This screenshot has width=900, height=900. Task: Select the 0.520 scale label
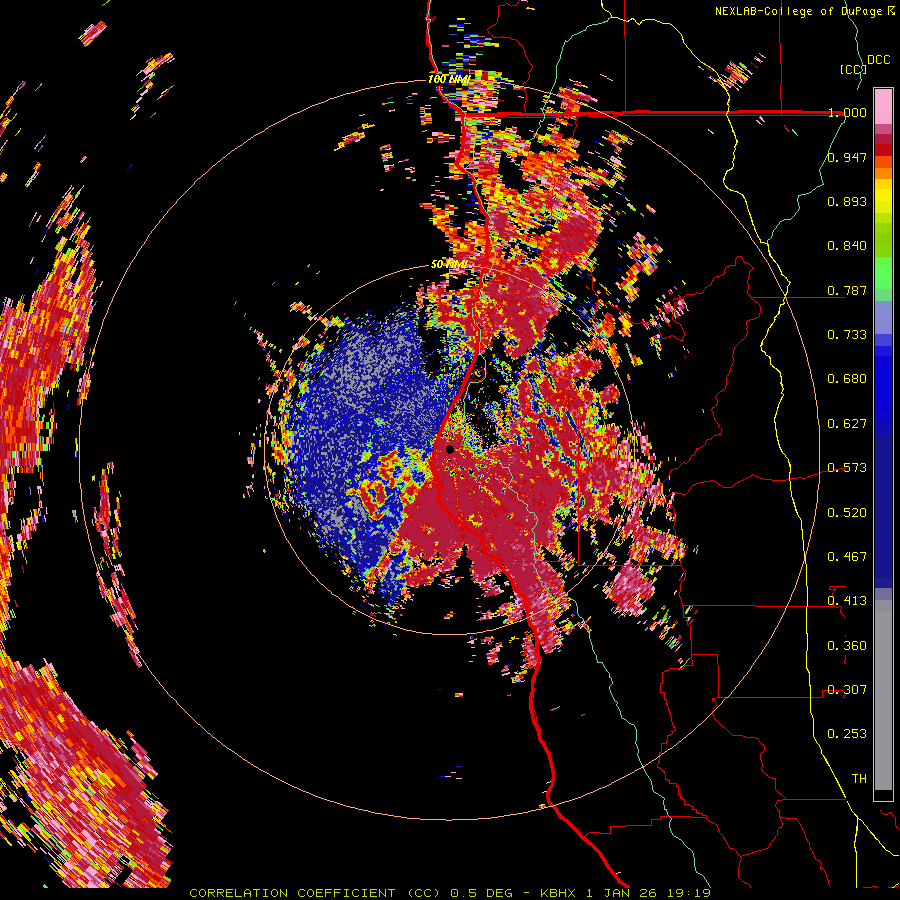(847, 513)
